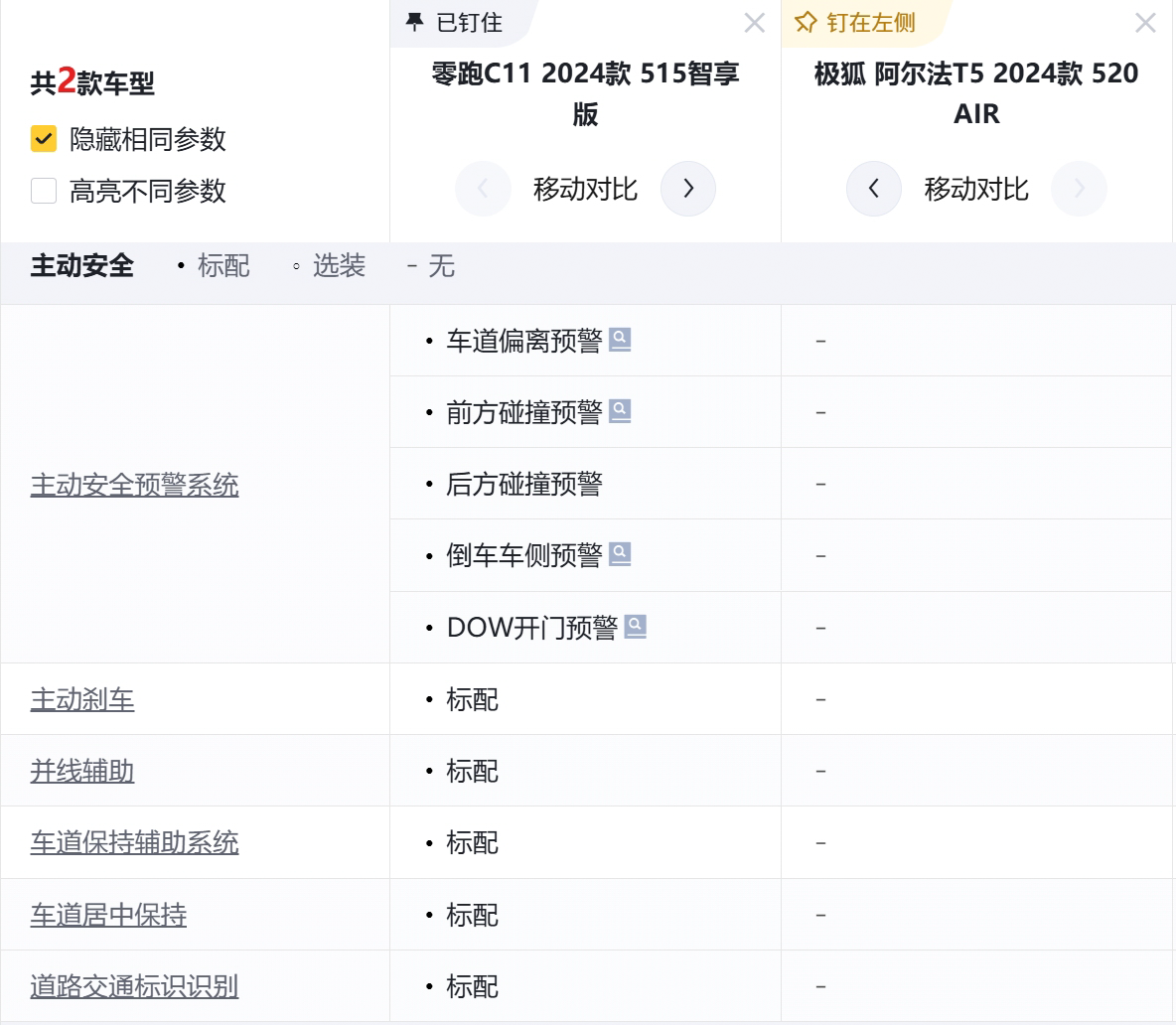Open the 主动安全预警系统 parameter link
1176x1025 pixels.
[134, 485]
